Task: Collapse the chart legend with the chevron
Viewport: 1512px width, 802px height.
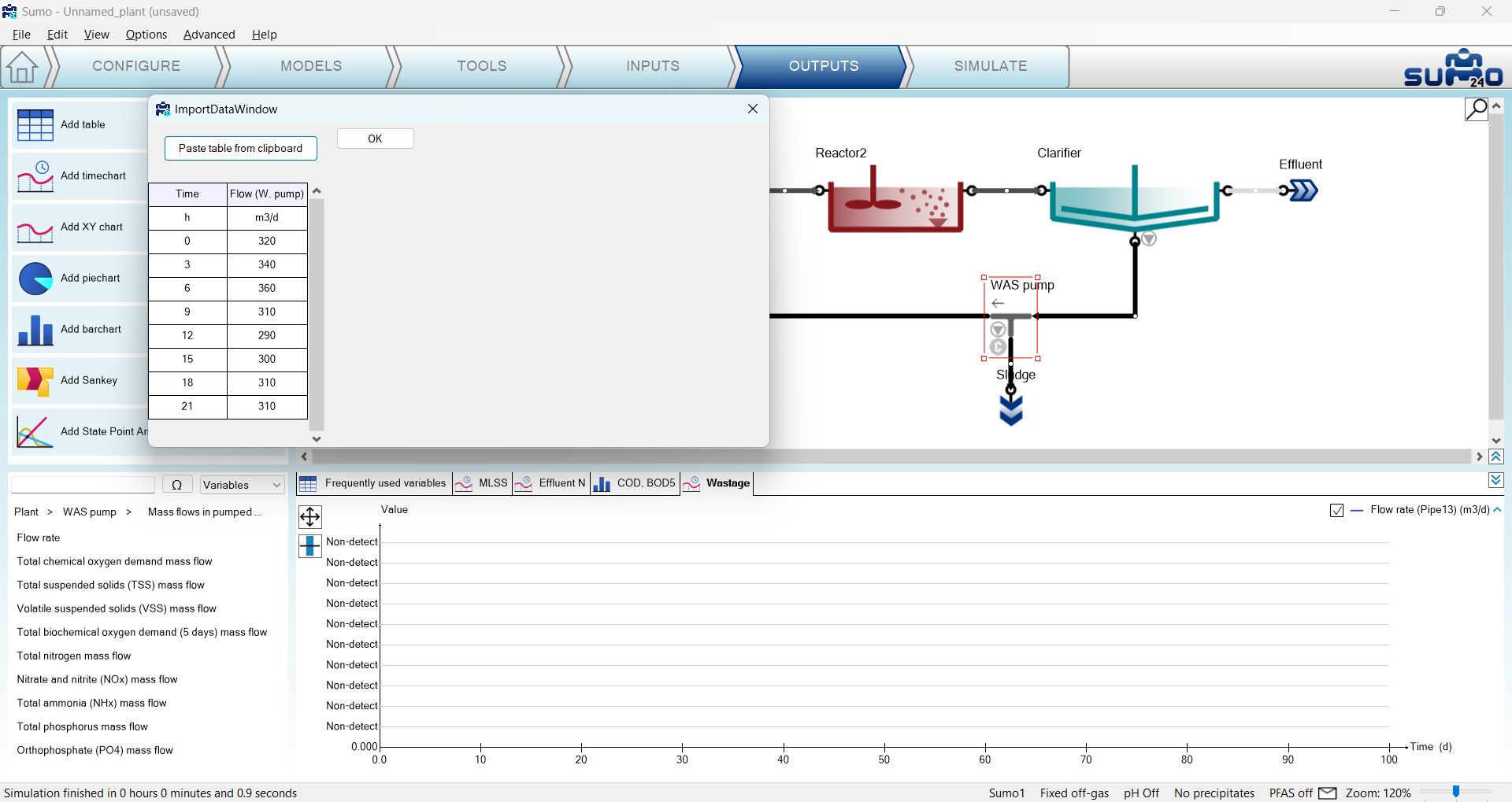Action: point(1497,510)
